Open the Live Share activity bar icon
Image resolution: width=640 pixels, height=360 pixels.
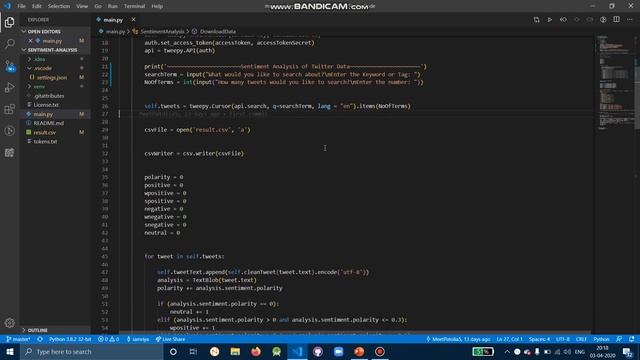tap(9, 131)
